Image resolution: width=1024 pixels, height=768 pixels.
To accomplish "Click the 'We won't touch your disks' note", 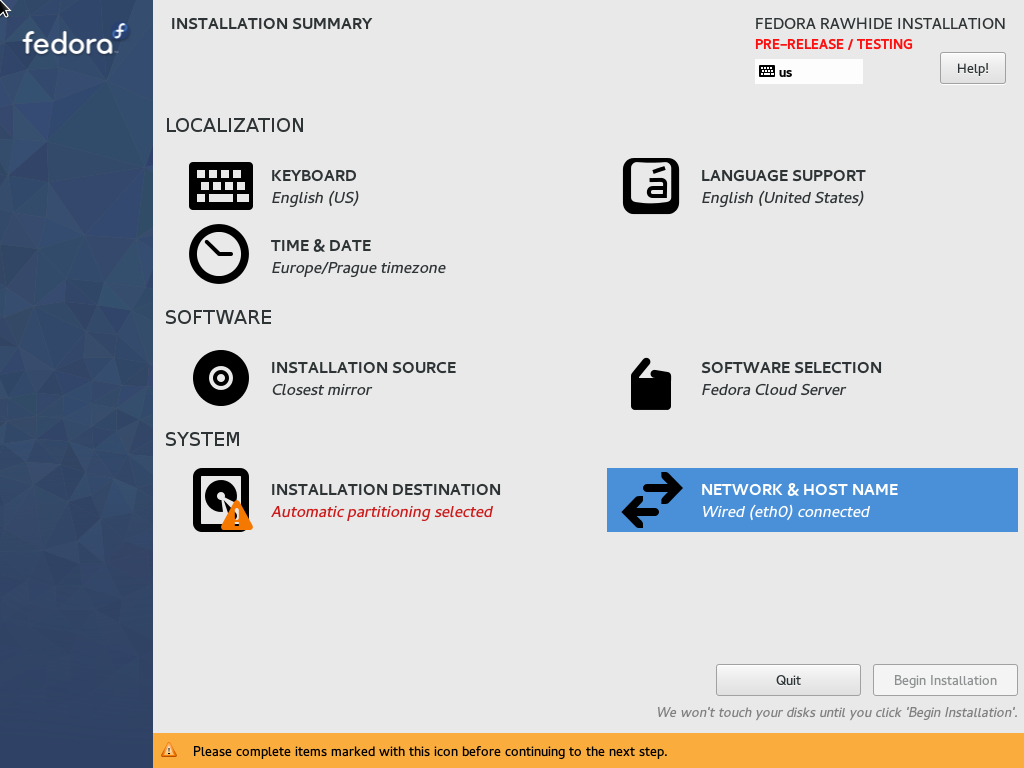I will click(x=837, y=712).
